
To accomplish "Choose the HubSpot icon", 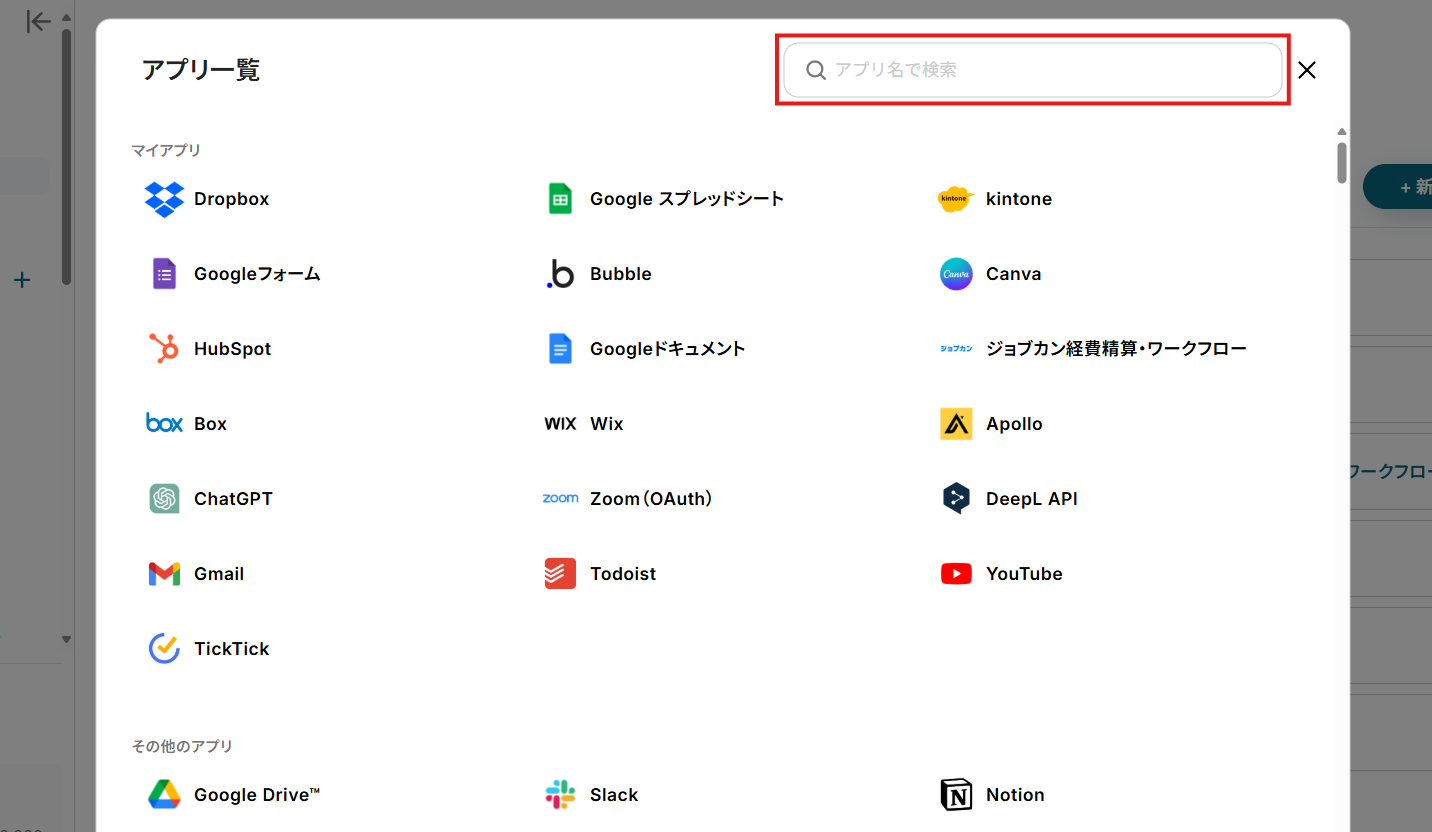I will tap(164, 349).
